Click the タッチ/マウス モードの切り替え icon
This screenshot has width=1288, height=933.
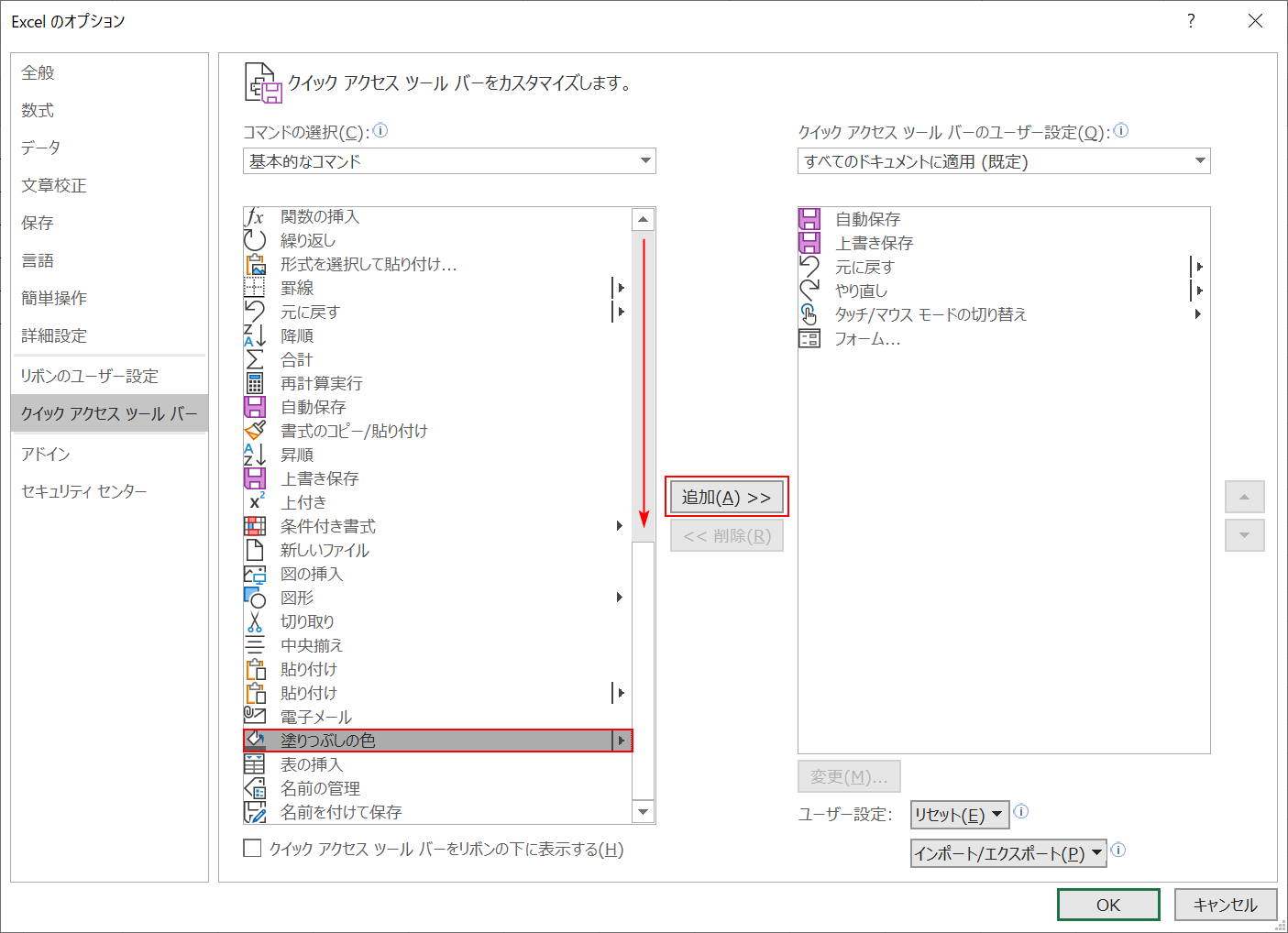coord(809,313)
